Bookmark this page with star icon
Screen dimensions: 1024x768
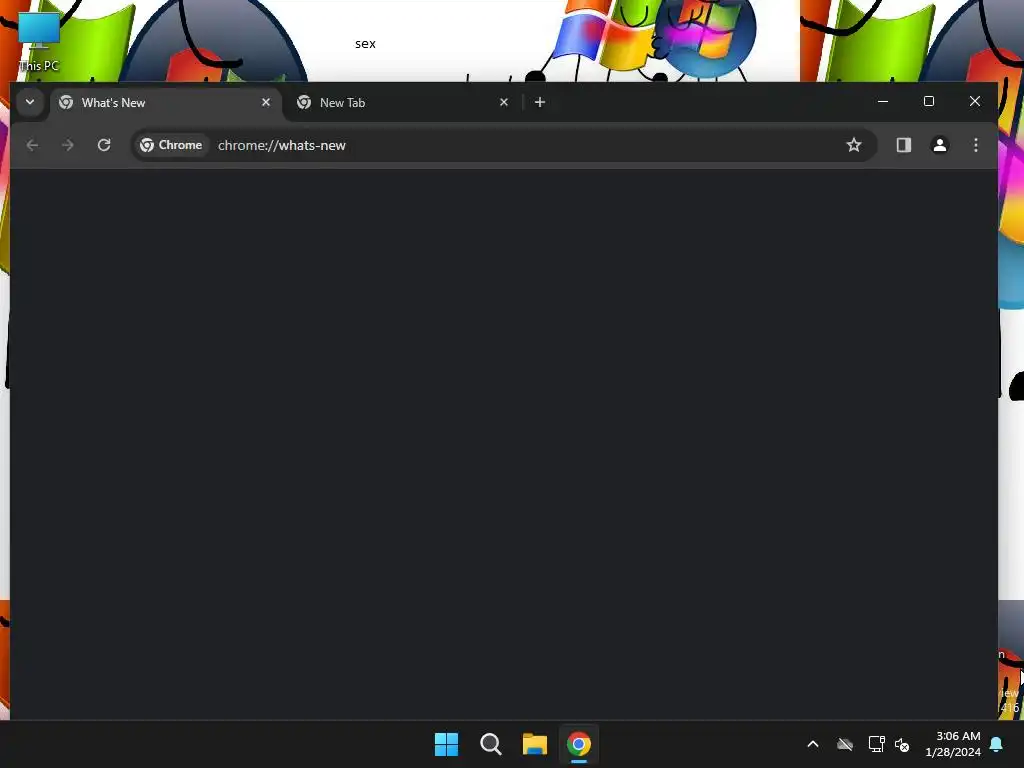click(854, 145)
